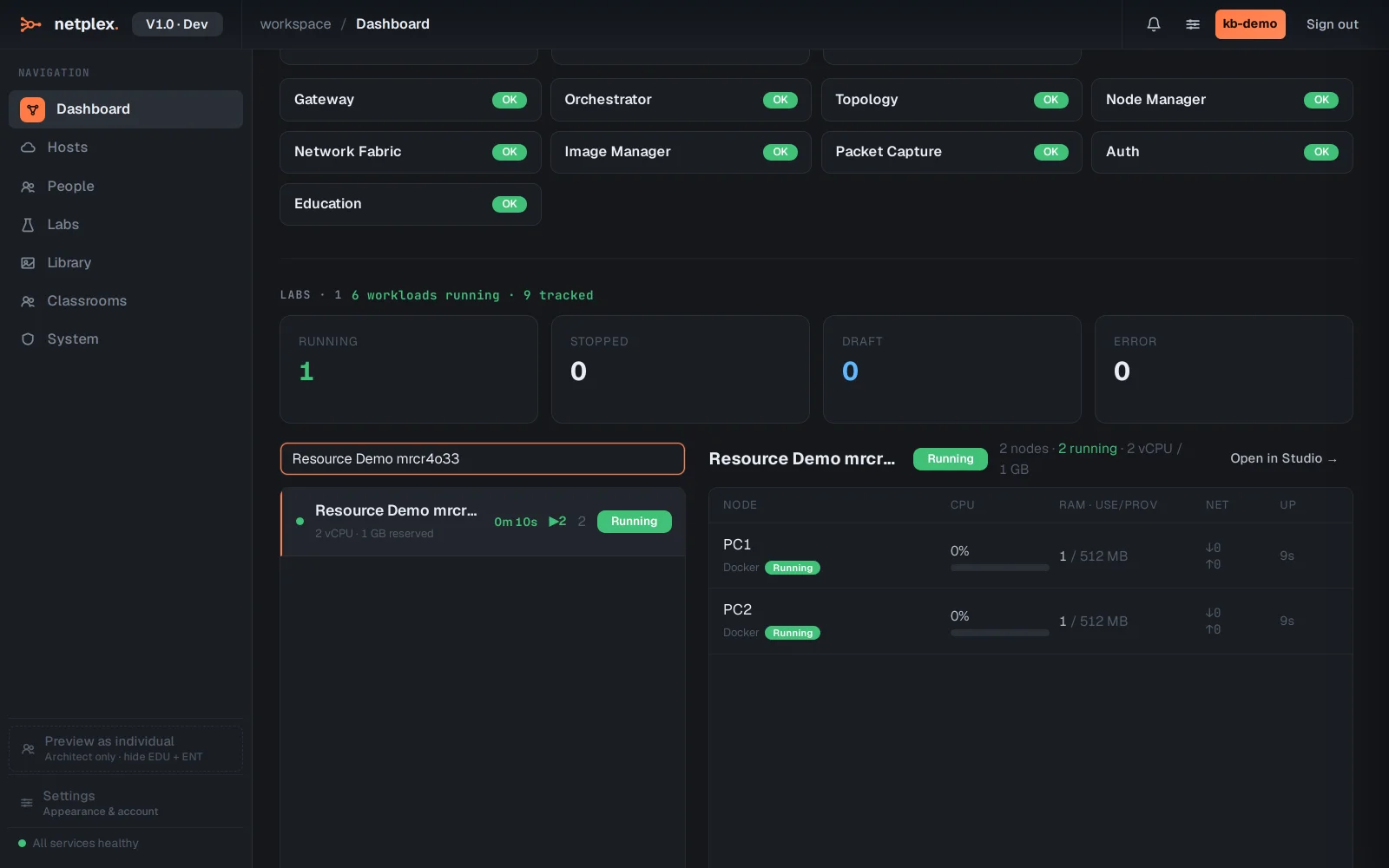Image resolution: width=1389 pixels, height=868 pixels.
Task: Open Classrooms from navigation
Action: [126, 301]
